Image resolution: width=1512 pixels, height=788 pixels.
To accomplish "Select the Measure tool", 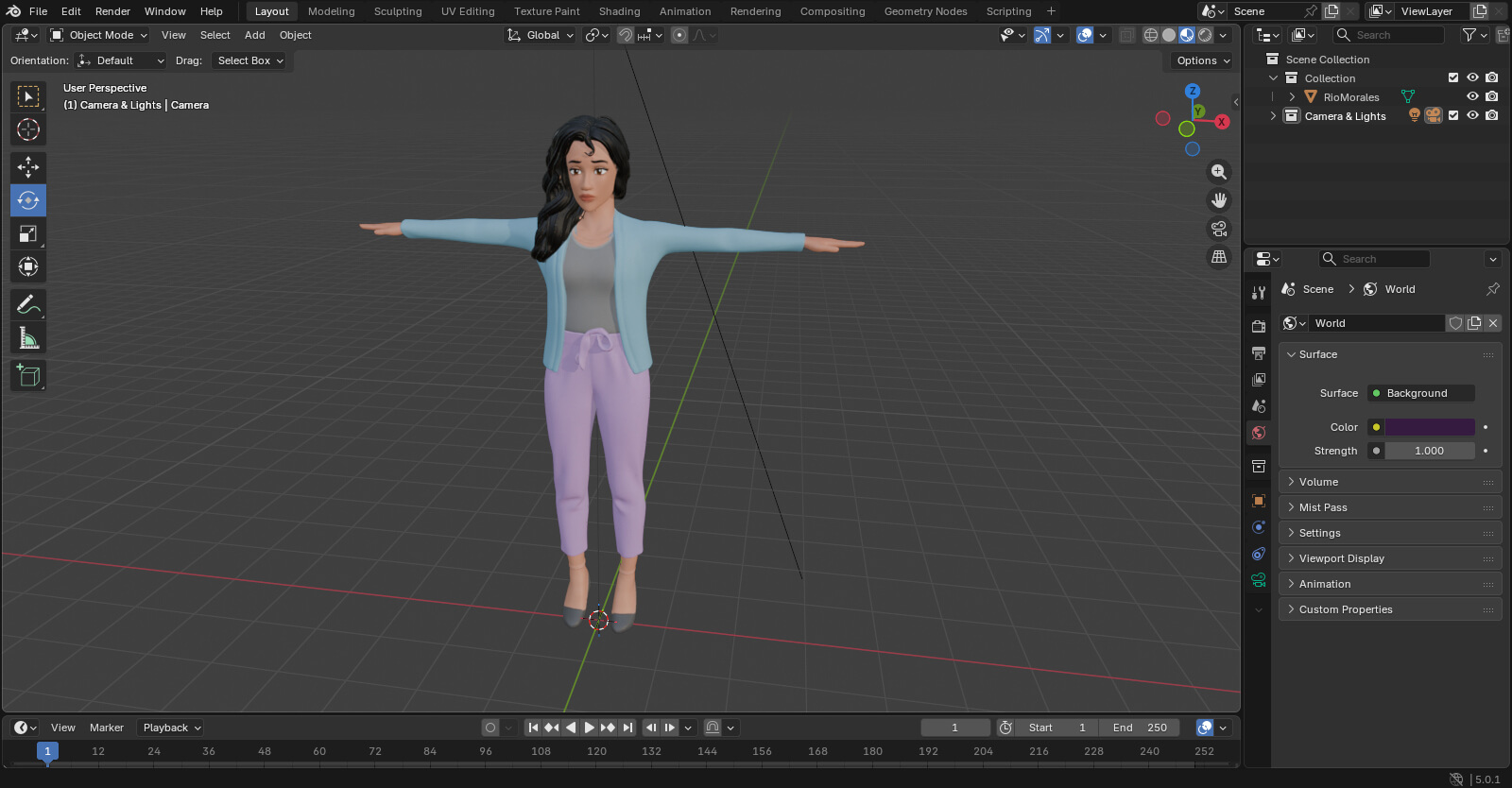I will [28, 337].
